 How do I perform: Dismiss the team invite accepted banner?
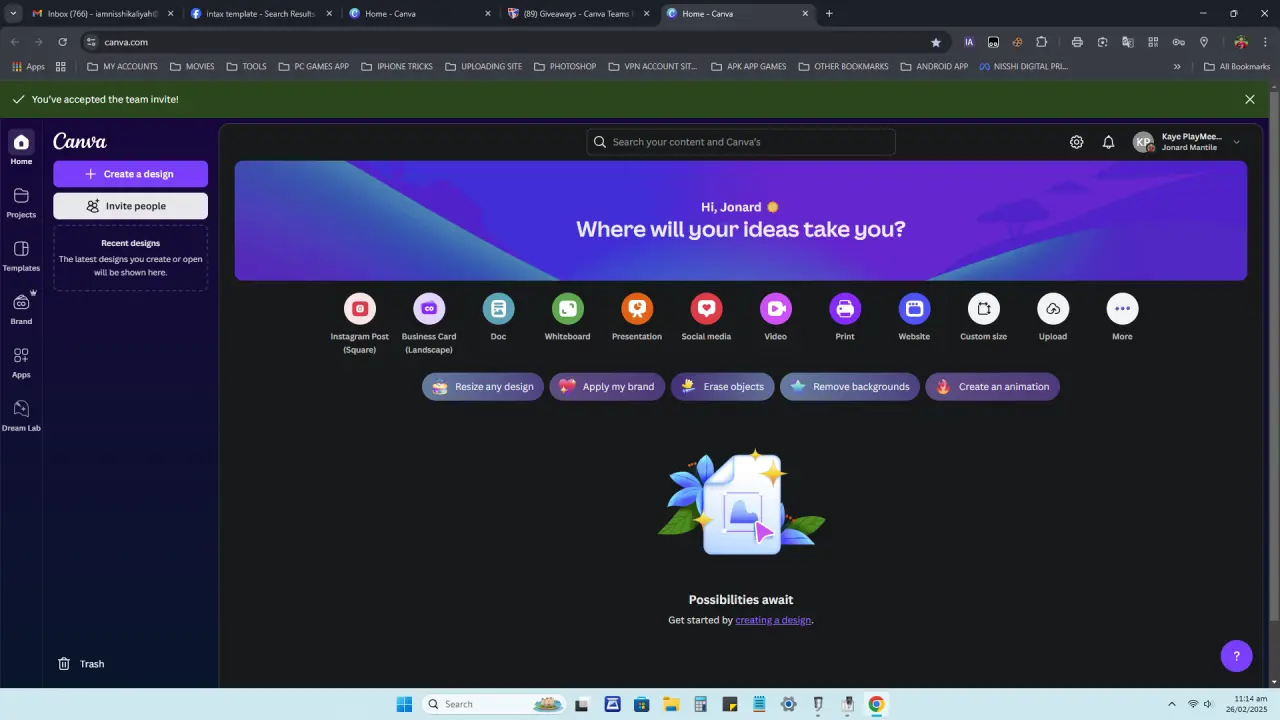coord(1250,100)
